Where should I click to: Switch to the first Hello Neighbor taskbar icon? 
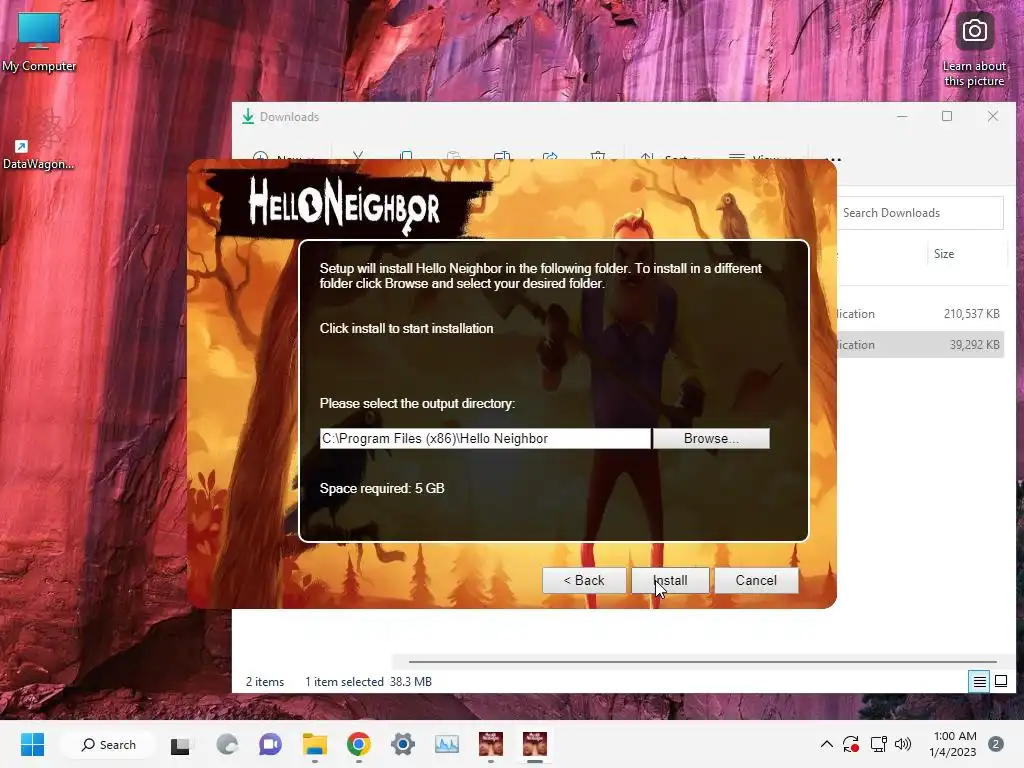tap(491, 744)
